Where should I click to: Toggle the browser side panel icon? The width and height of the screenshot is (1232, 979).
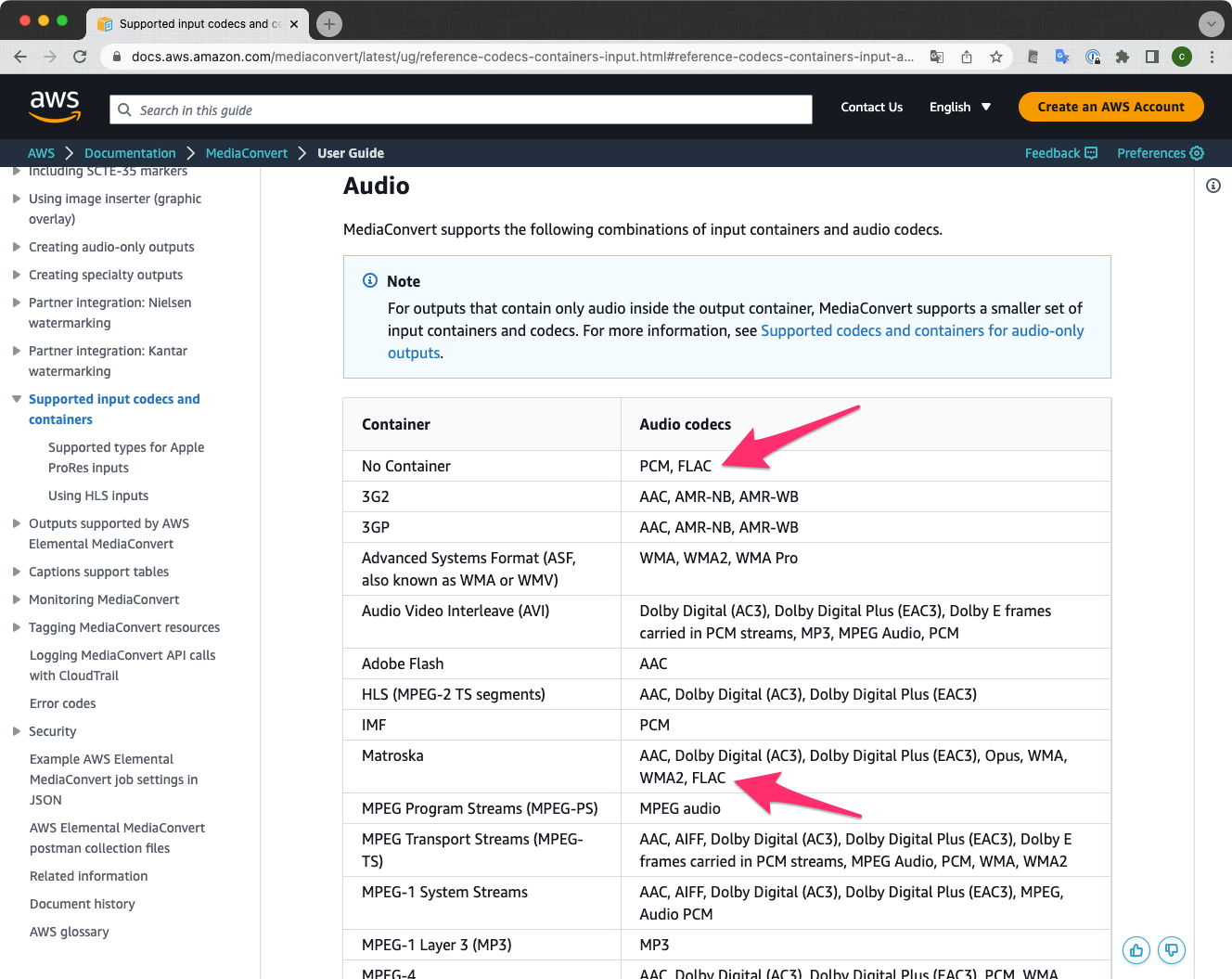1152,57
